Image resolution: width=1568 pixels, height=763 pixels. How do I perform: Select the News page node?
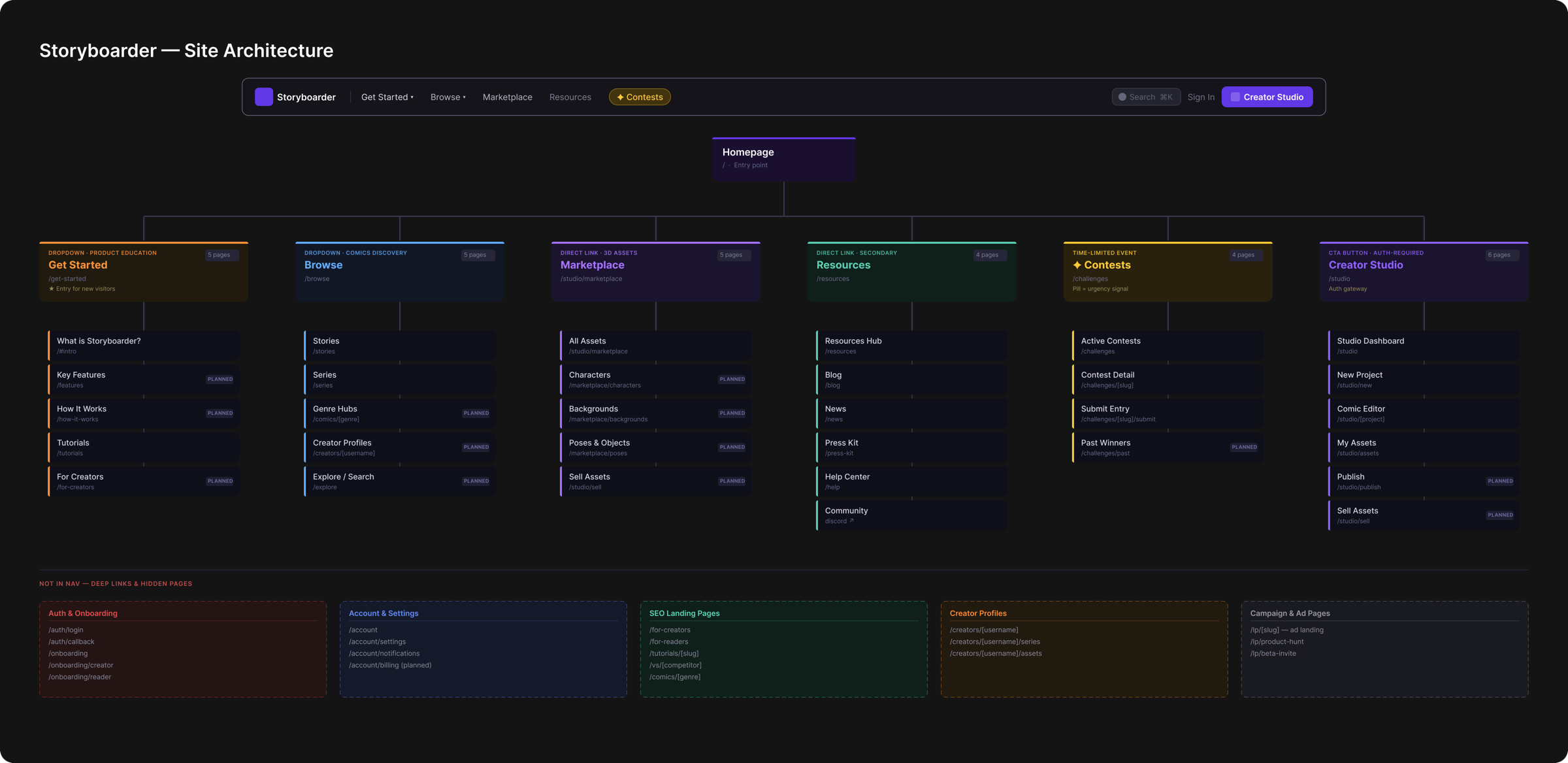(x=912, y=414)
